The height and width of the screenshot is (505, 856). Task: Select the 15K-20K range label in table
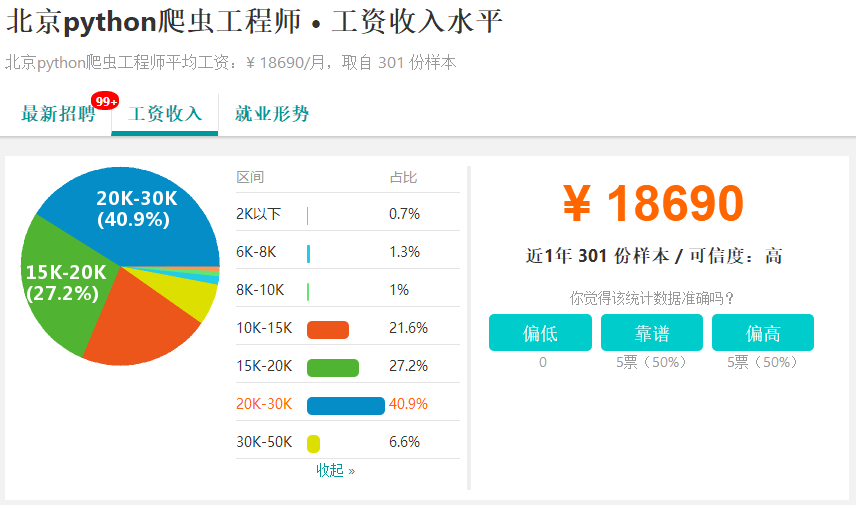264,365
